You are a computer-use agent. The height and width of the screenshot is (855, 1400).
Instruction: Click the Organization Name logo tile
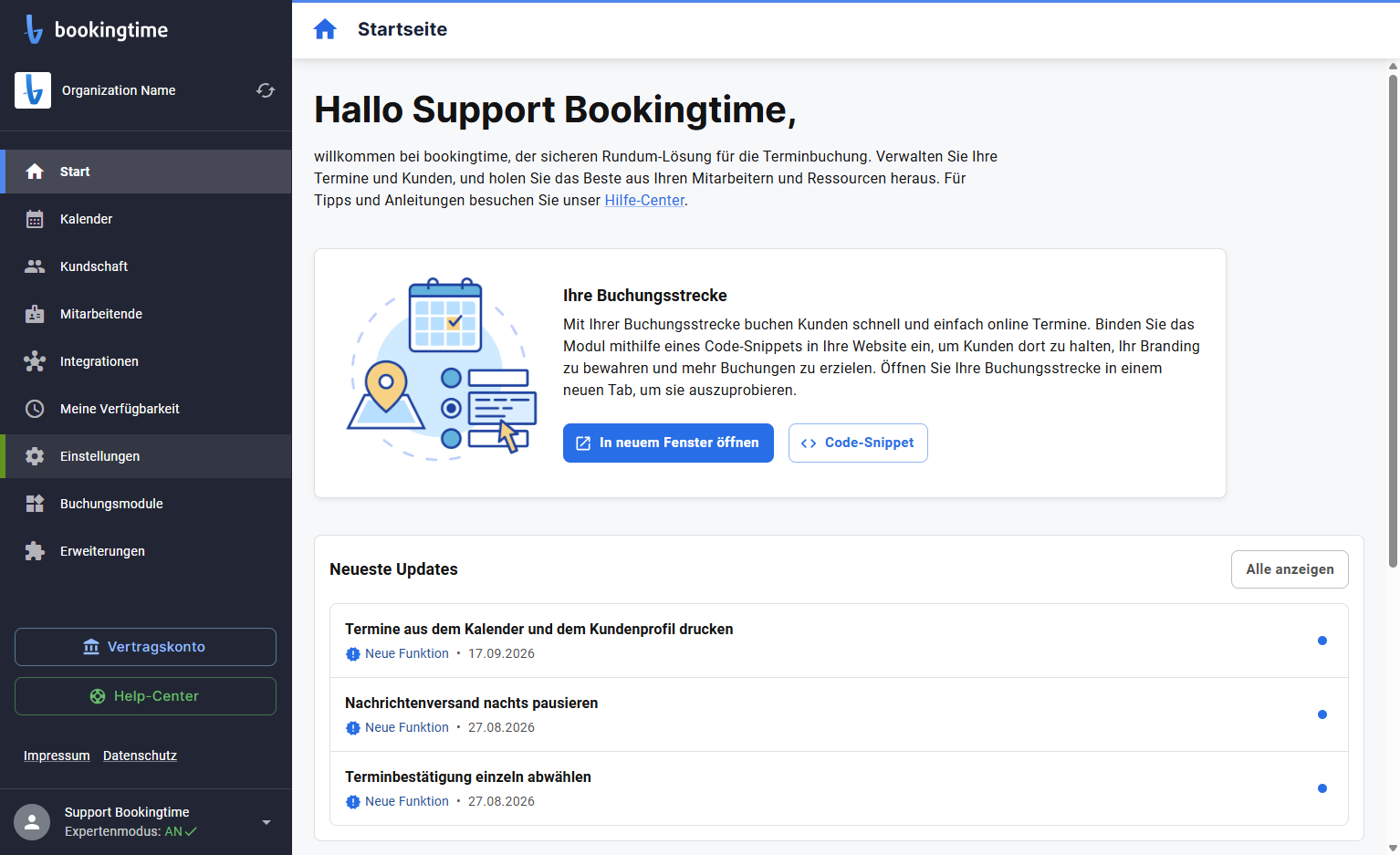click(33, 90)
